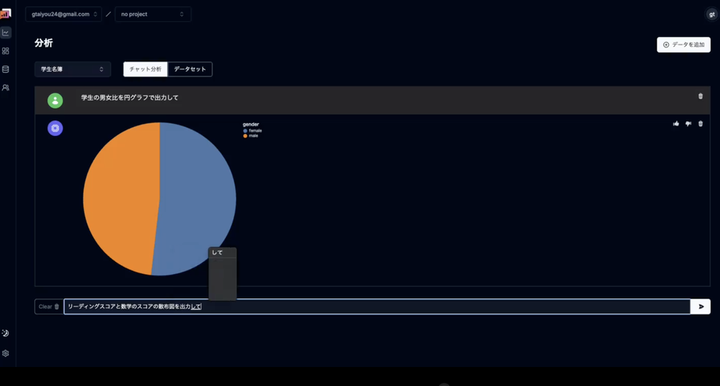Open the users icon in sidebar

pos(6,87)
